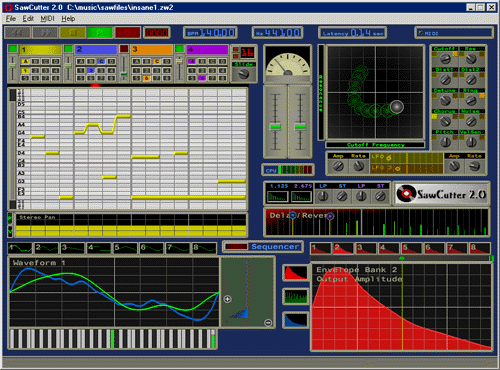Click the Dist1 knob
This screenshot has width=500, height=370.
coord(445,80)
